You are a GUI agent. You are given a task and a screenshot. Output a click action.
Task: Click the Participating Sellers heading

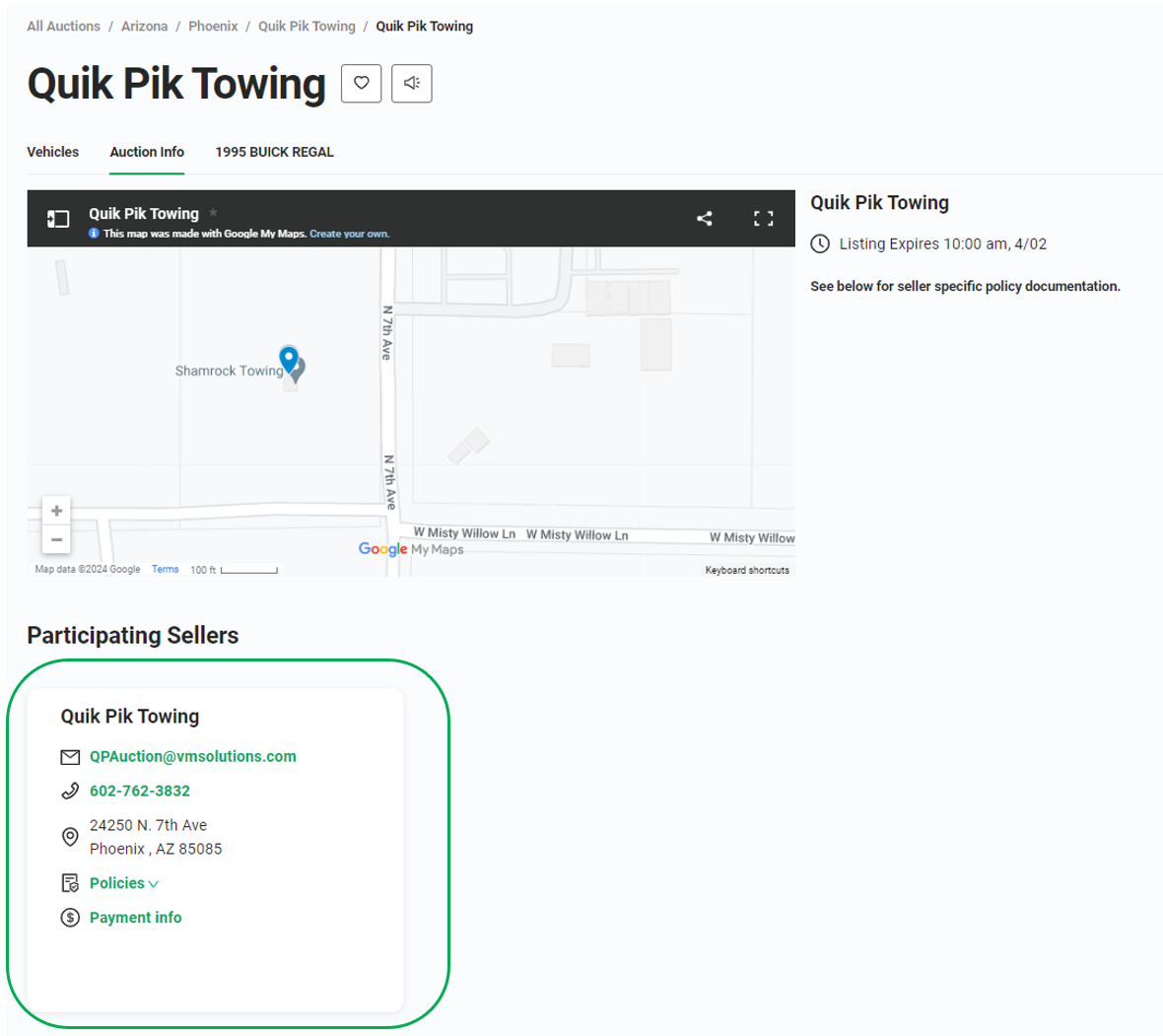coord(133,636)
